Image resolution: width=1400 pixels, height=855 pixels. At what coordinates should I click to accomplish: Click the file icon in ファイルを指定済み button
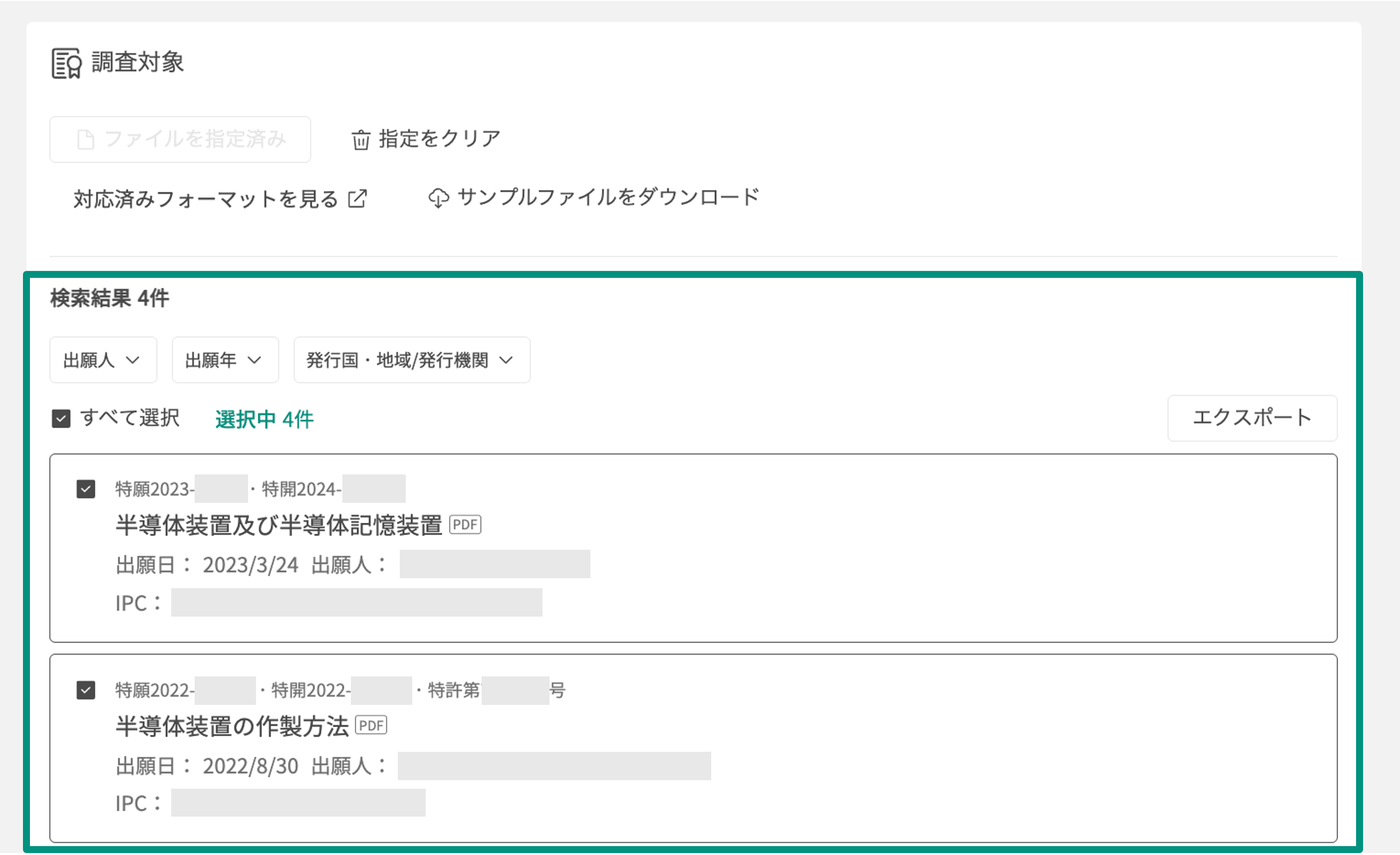pyautogui.click(x=86, y=140)
